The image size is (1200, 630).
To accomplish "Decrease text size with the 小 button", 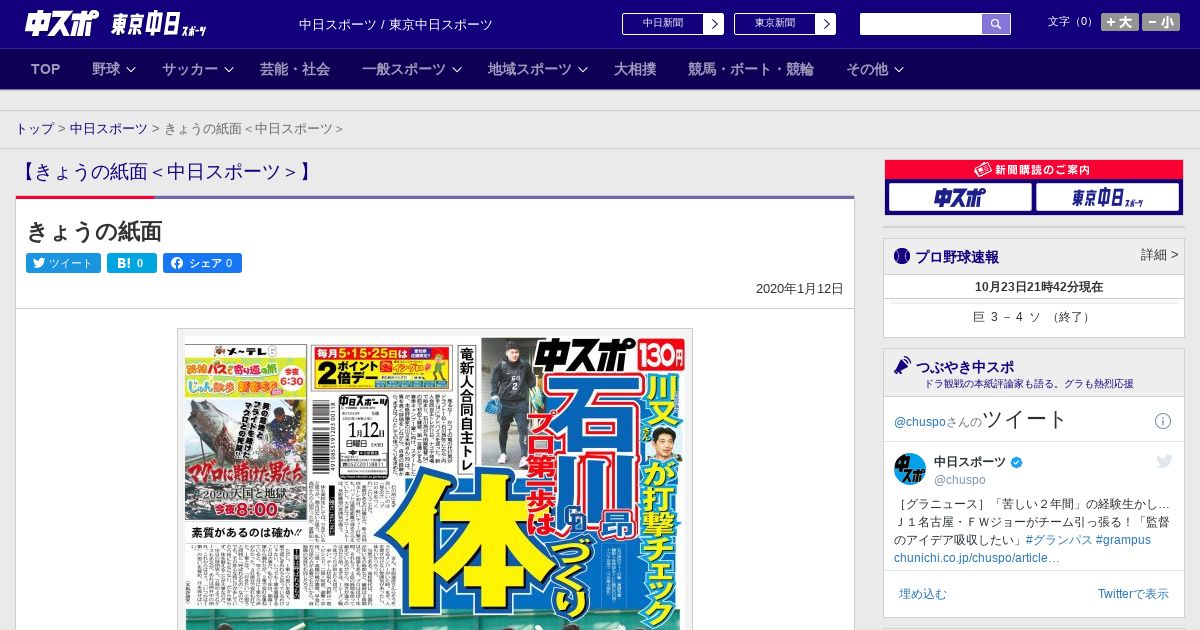I will tap(1161, 22).
